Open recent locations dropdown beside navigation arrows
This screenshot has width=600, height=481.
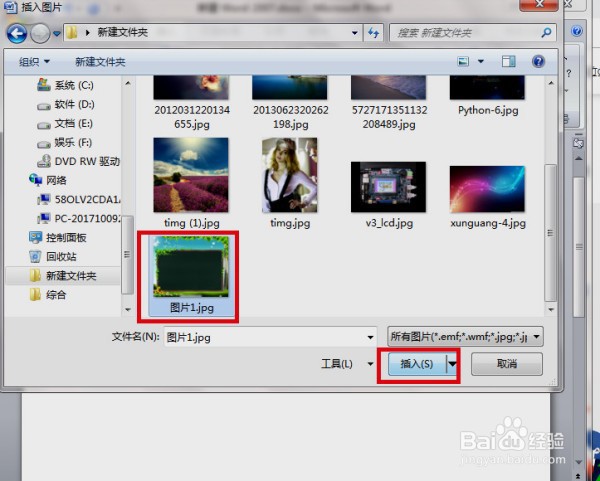tap(57, 33)
